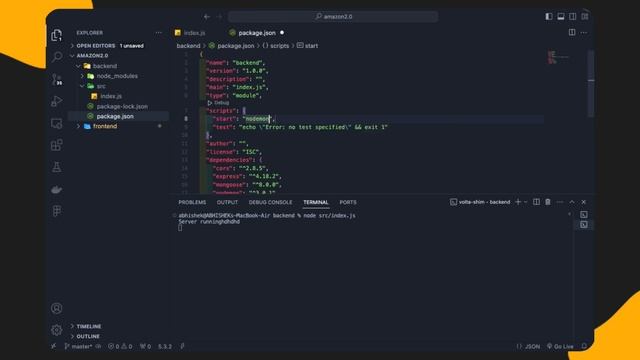640x360 pixels.
Task: Open errors and warnings count in status bar
Action: pyautogui.click(x=120, y=346)
